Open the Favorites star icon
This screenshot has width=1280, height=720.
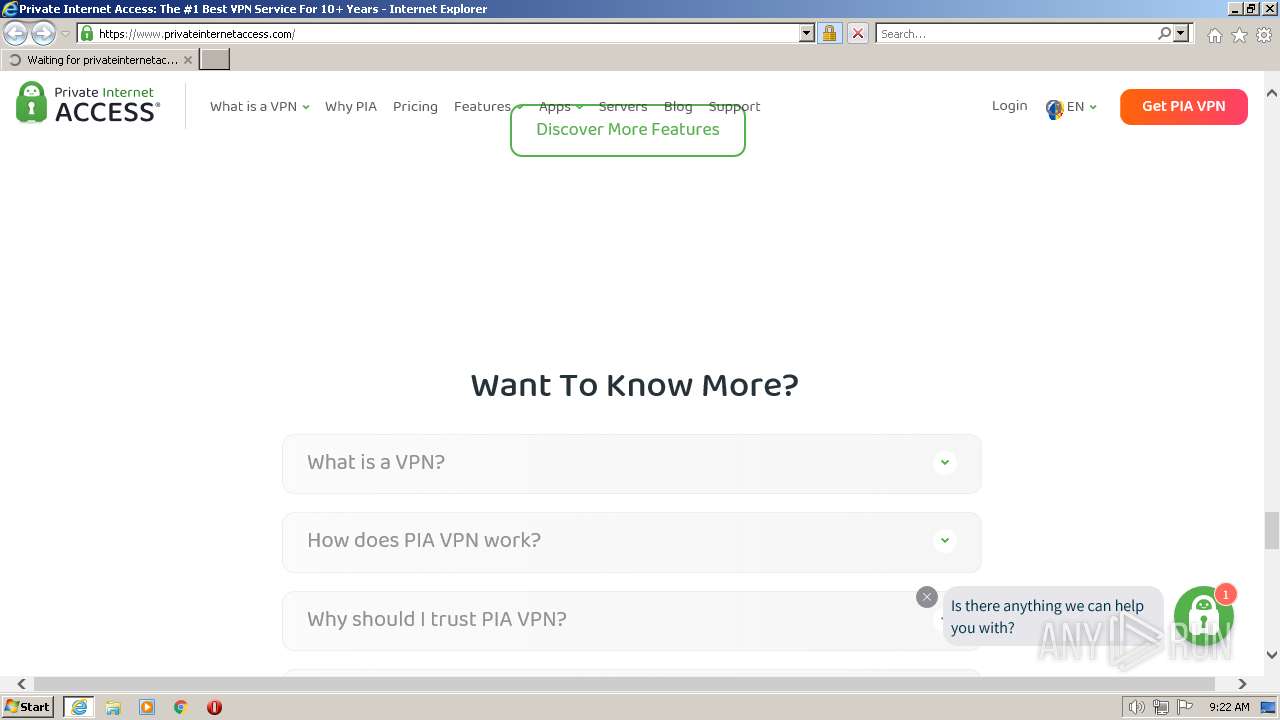tap(1239, 35)
